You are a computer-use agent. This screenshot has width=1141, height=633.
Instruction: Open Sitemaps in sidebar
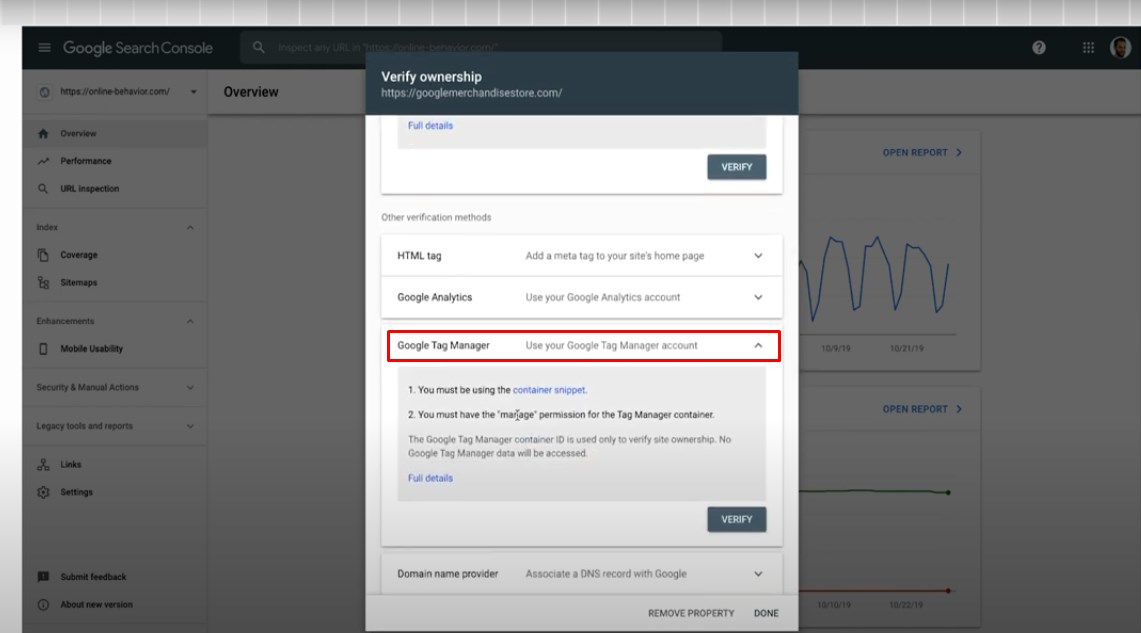coord(79,283)
